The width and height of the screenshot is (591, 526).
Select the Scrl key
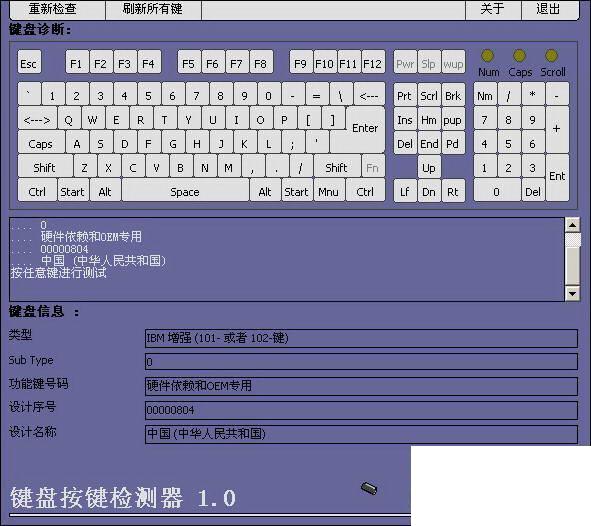[x=429, y=95]
